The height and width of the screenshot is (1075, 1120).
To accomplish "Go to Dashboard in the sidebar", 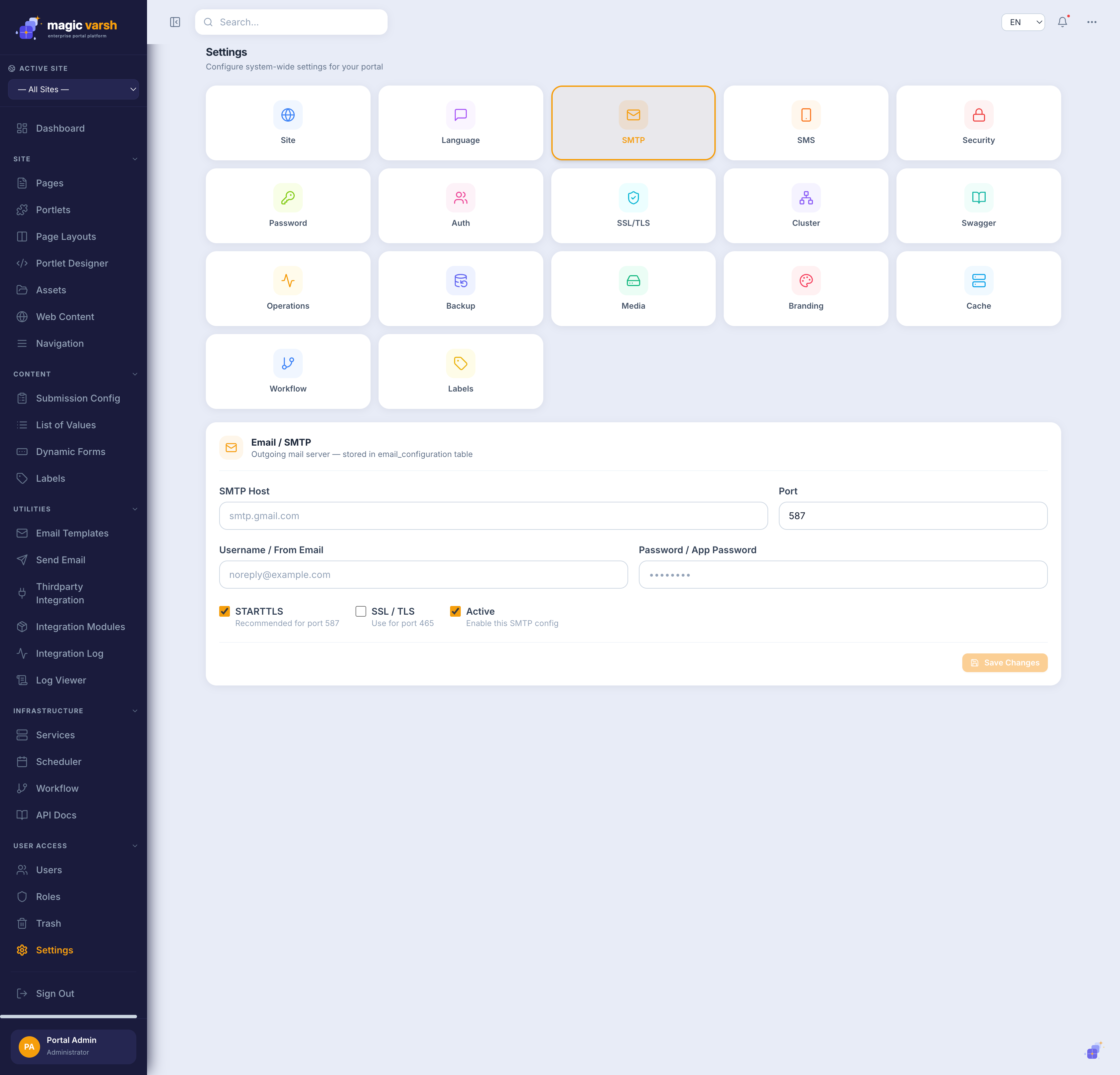I will (74, 129).
